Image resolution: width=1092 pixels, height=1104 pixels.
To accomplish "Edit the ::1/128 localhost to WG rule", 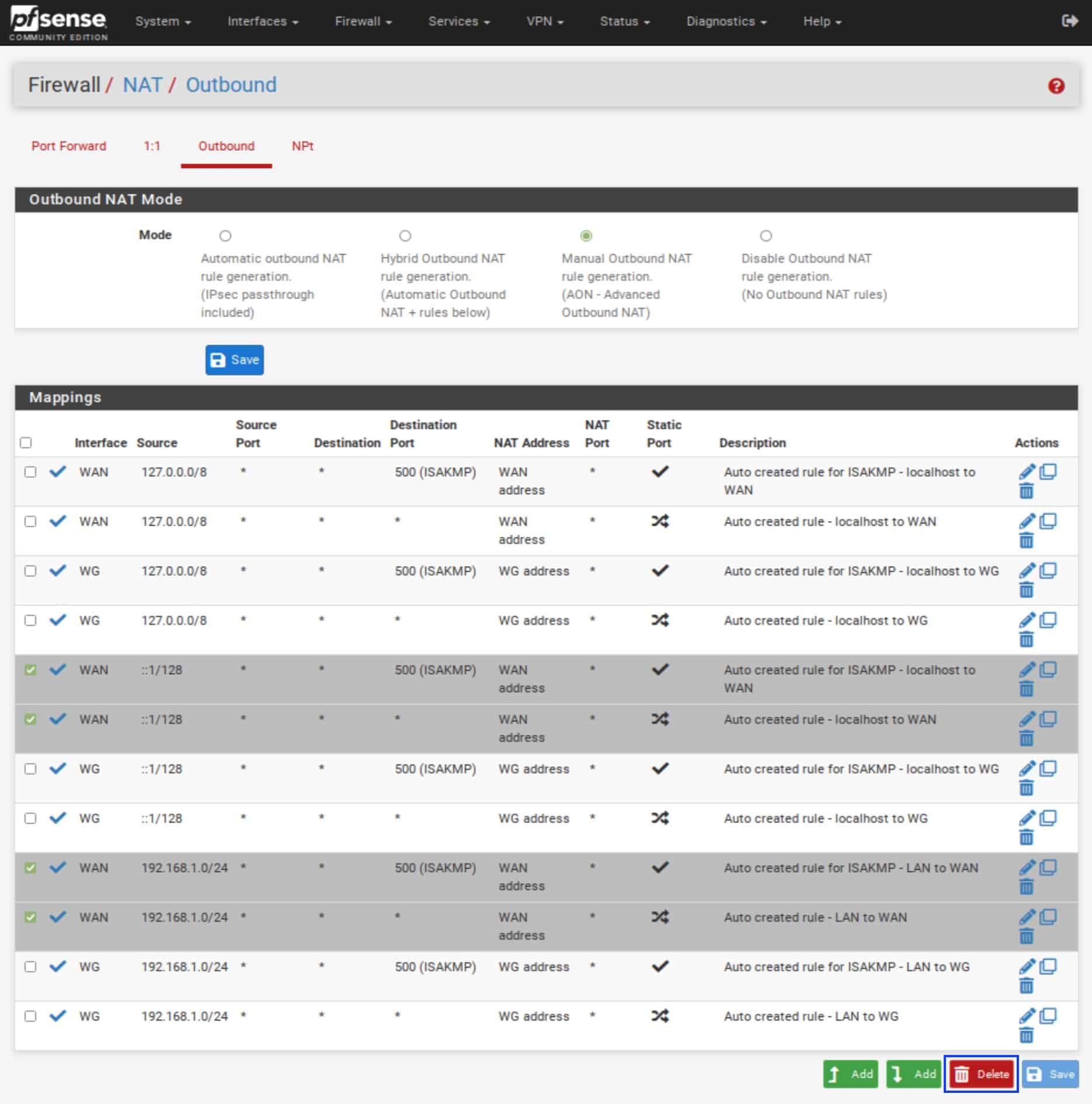I will [x=1027, y=818].
